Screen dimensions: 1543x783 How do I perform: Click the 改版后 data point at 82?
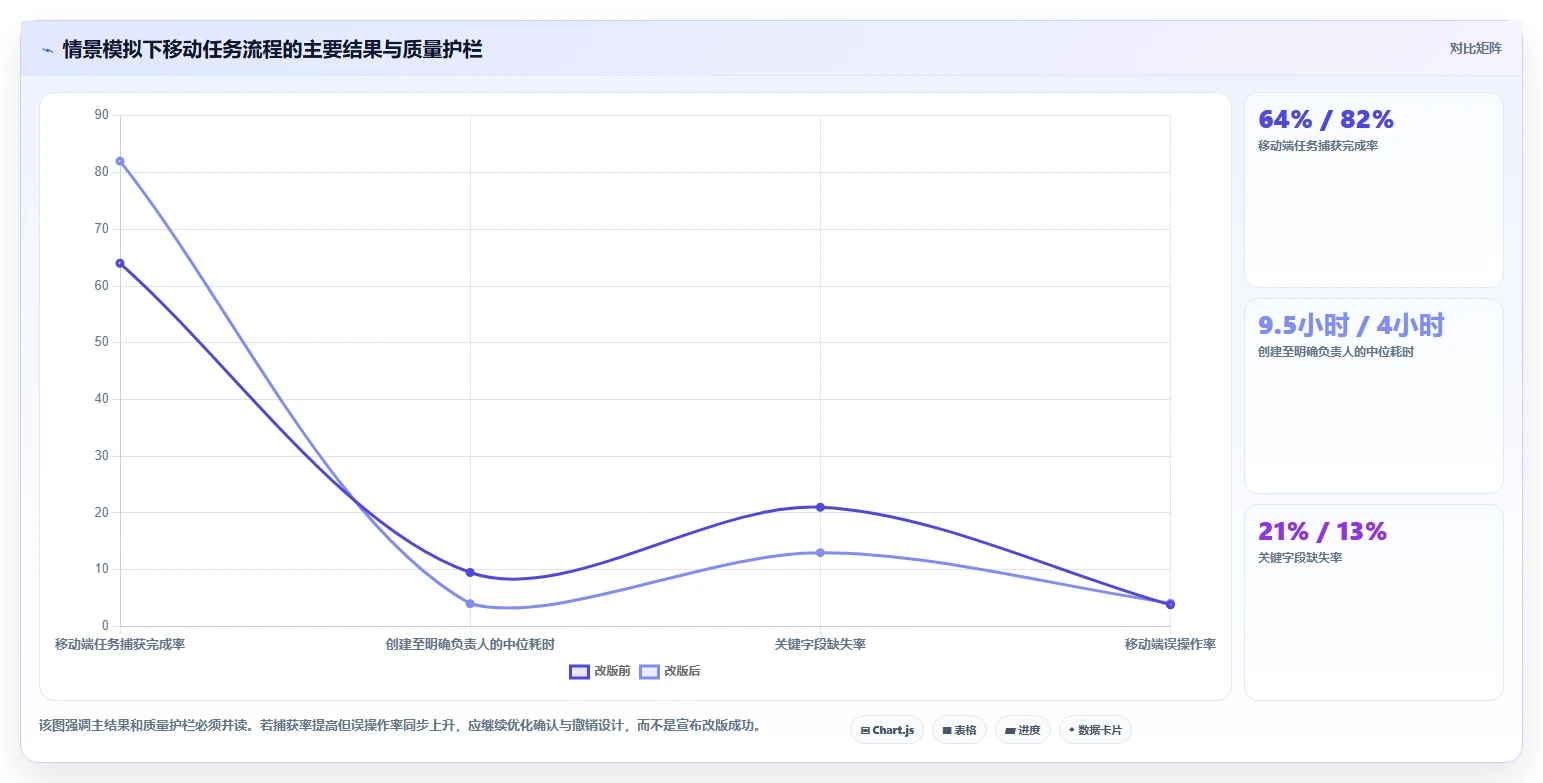pos(120,161)
